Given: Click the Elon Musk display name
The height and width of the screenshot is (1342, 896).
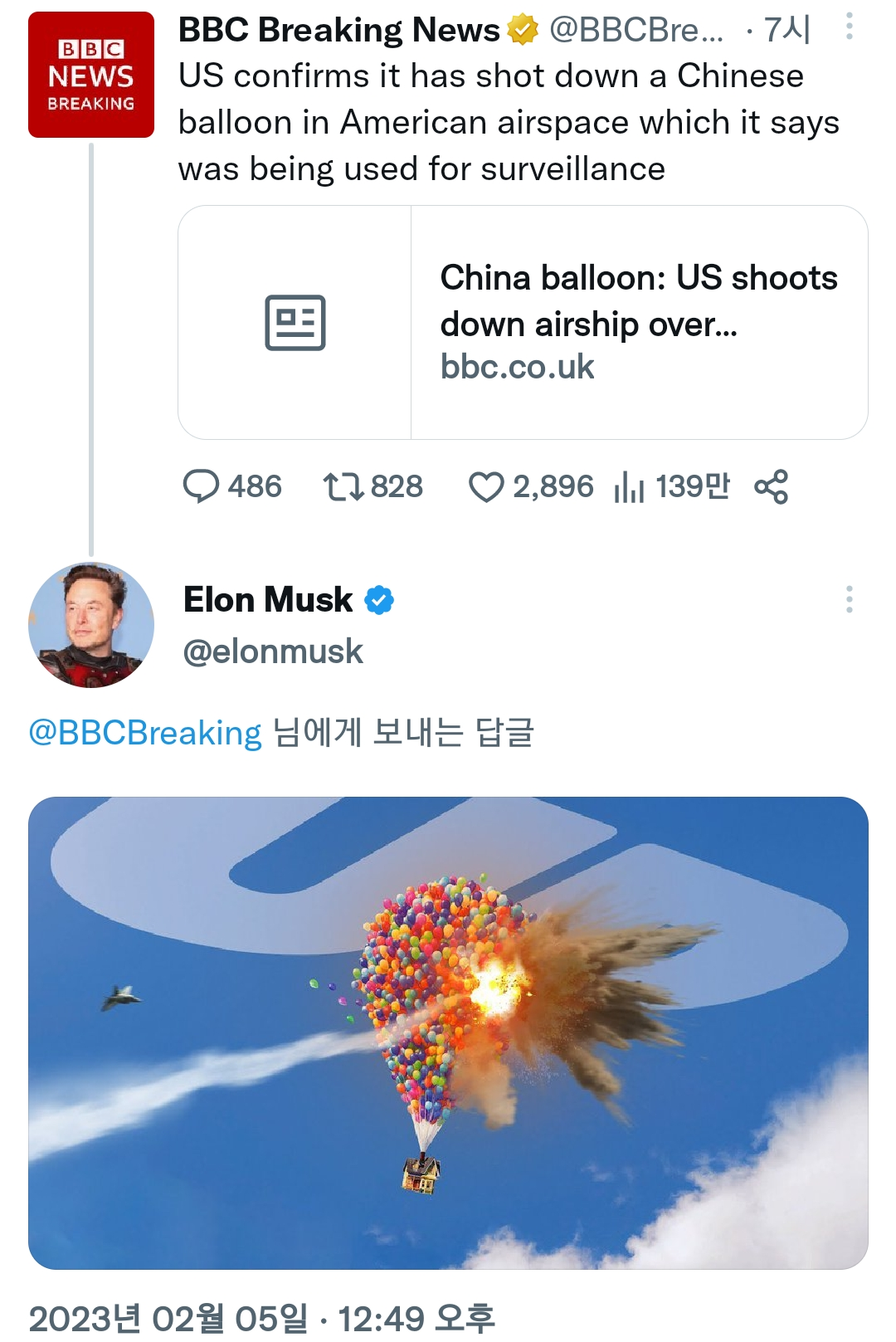Looking at the screenshot, I should (268, 599).
